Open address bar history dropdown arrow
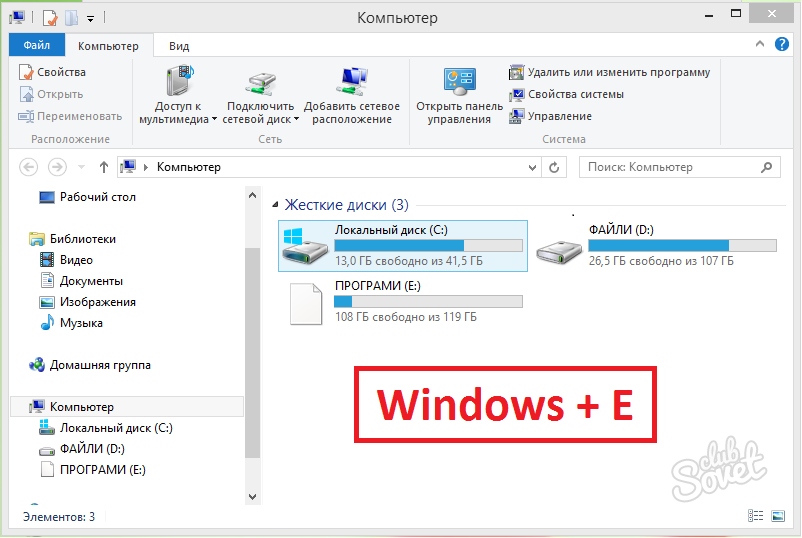802x538 pixels. 531,167
